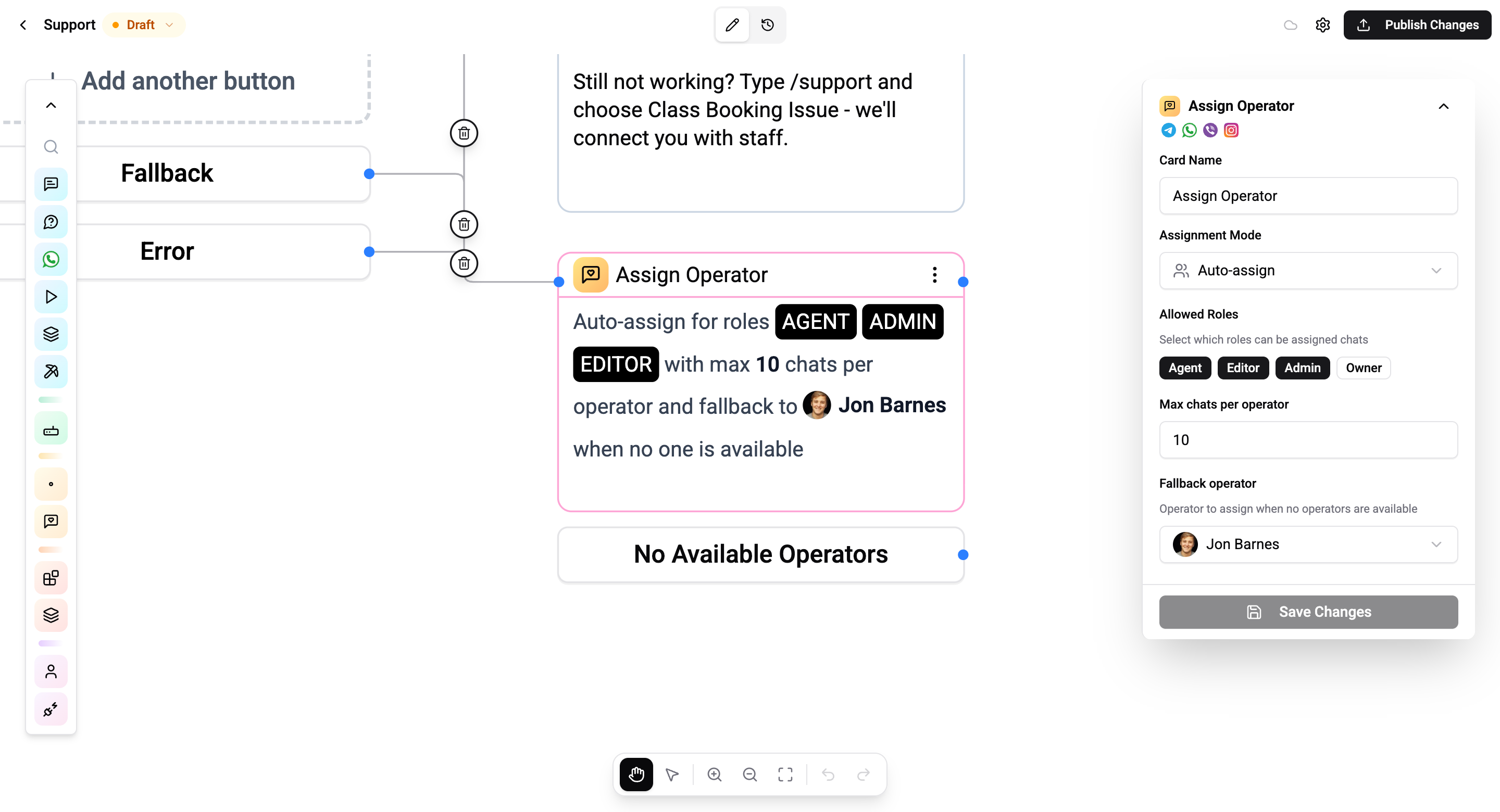Toggle the Owner role in Allowed Roles
The width and height of the screenshot is (1500, 812).
pyautogui.click(x=1363, y=368)
